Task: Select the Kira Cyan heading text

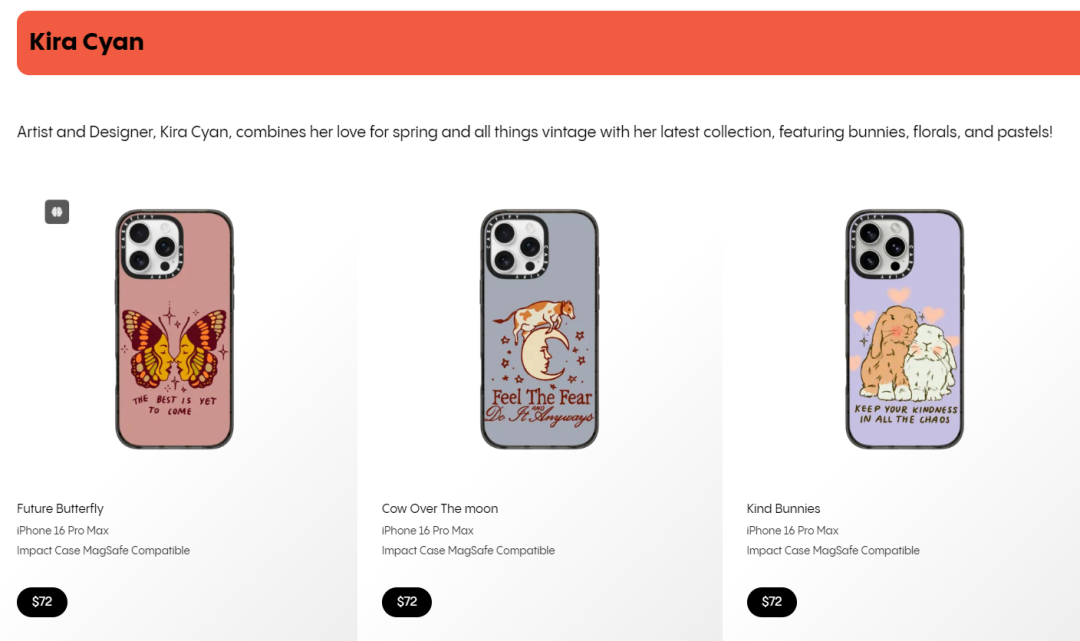Action: 87,42
